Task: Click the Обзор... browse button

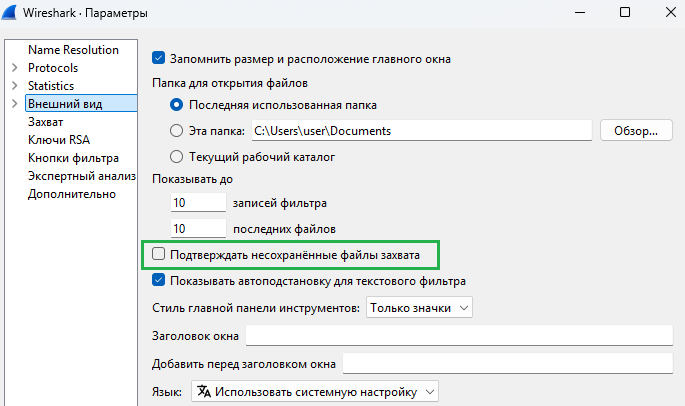Action: click(636, 130)
